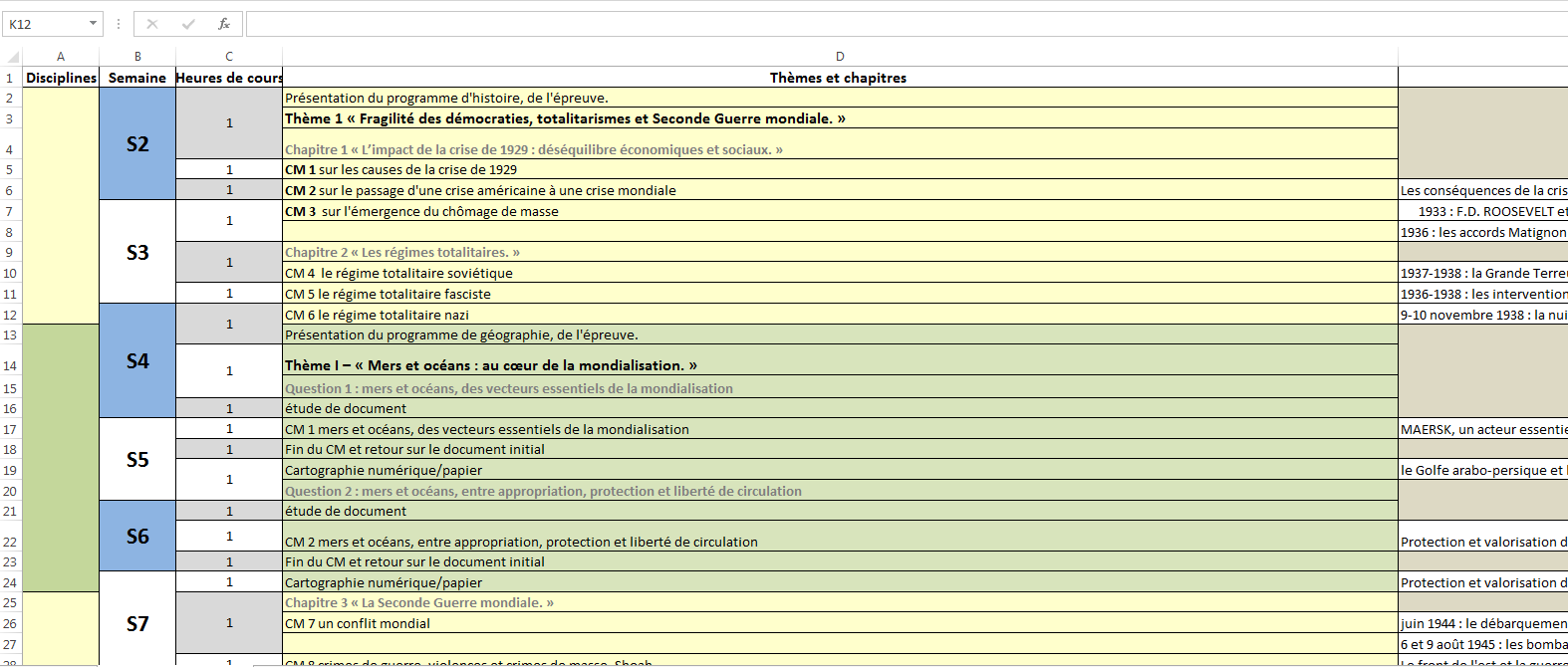Click 'Fin du CM et retour' in row 23
Screen dimensions: 1568x667
pos(840,561)
